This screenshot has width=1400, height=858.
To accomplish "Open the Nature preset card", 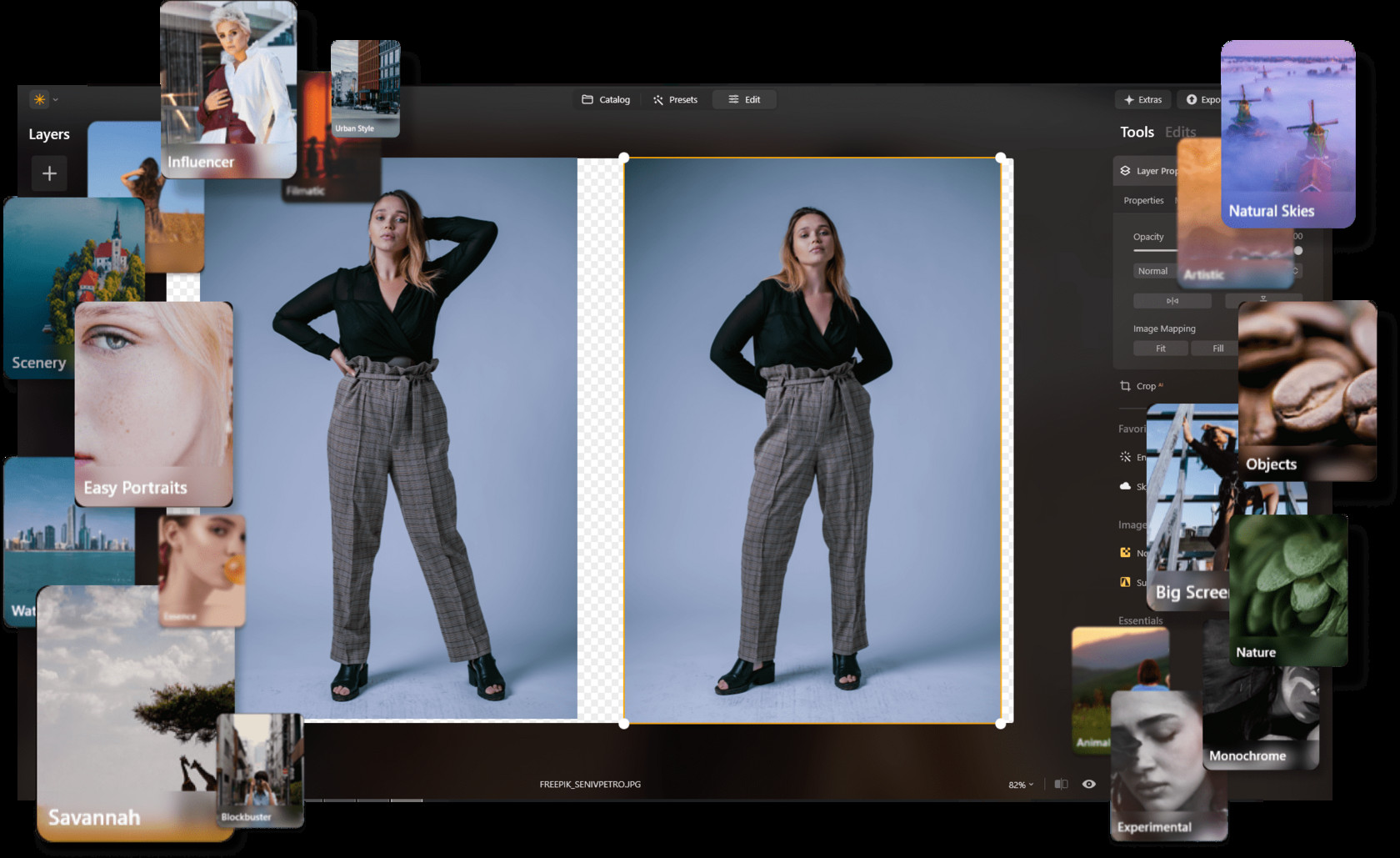I will click(x=1288, y=590).
